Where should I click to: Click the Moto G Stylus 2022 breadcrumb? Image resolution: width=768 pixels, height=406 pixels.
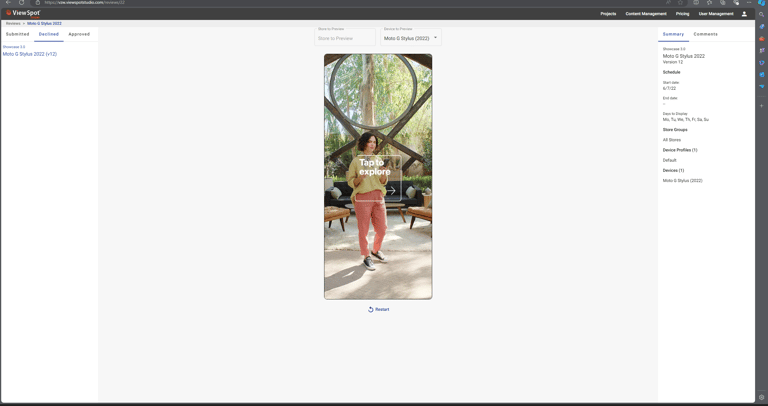coord(44,24)
